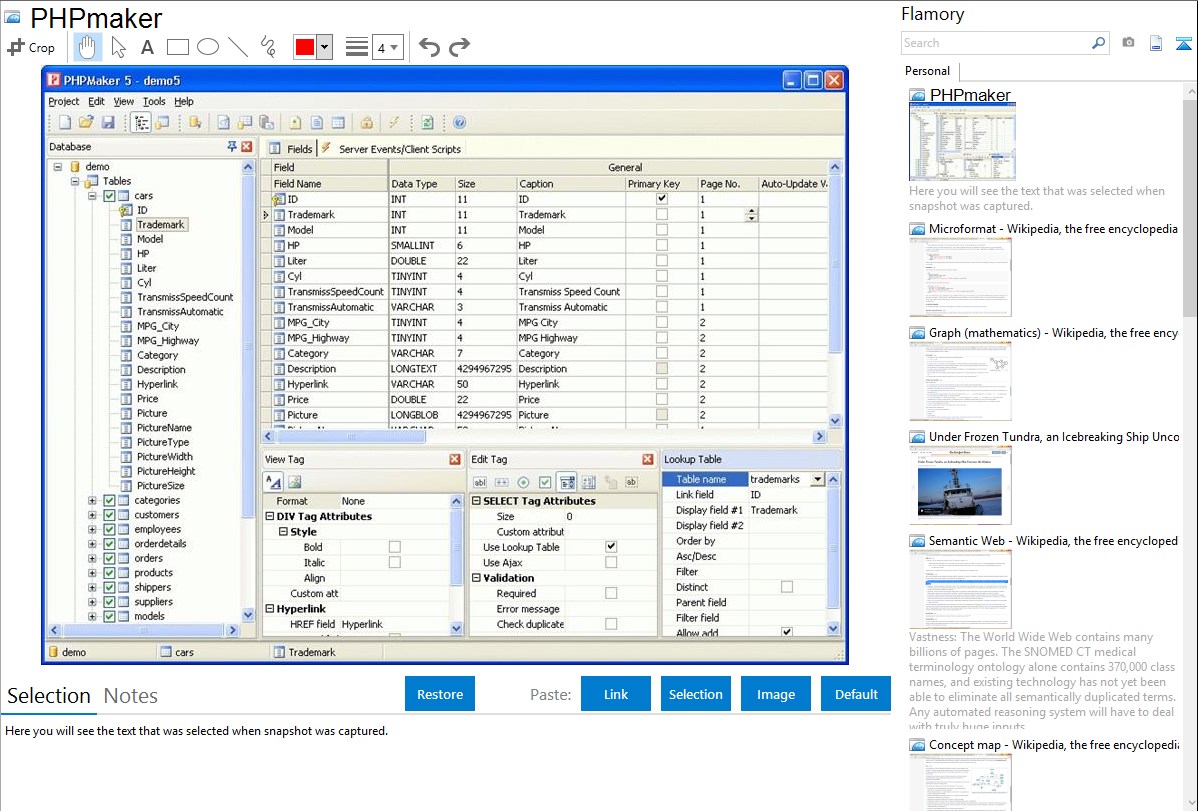Select the straight line tool
This screenshot has width=1198, height=811.
point(238,47)
